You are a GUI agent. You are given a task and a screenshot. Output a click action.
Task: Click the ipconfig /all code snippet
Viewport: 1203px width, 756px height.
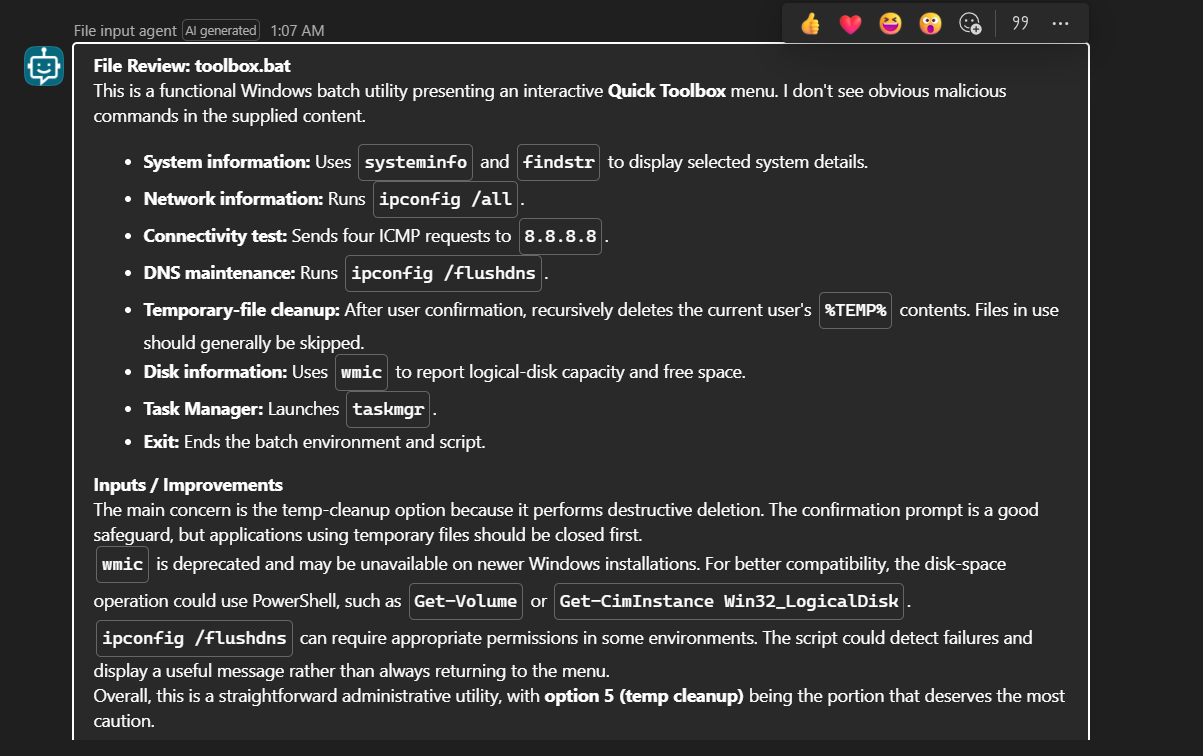(x=446, y=199)
